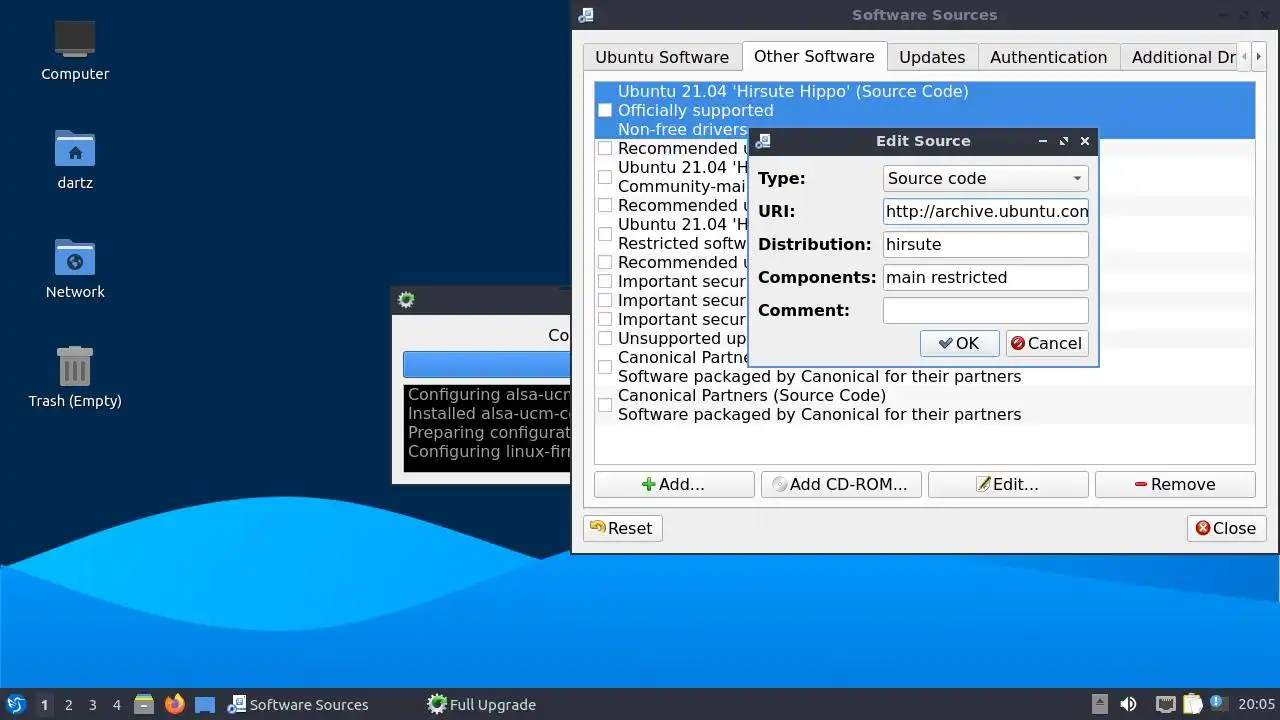
Task: Open the Type dropdown in Edit Source
Action: pyautogui.click(x=985, y=178)
